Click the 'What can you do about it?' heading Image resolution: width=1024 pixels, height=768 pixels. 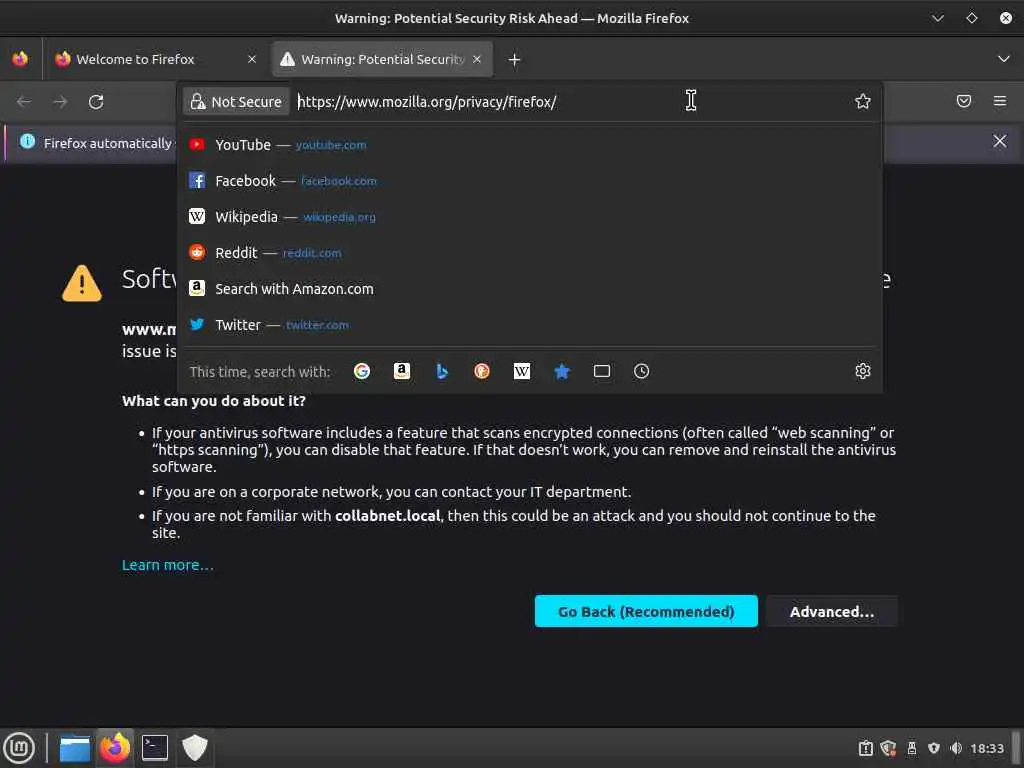click(x=214, y=401)
